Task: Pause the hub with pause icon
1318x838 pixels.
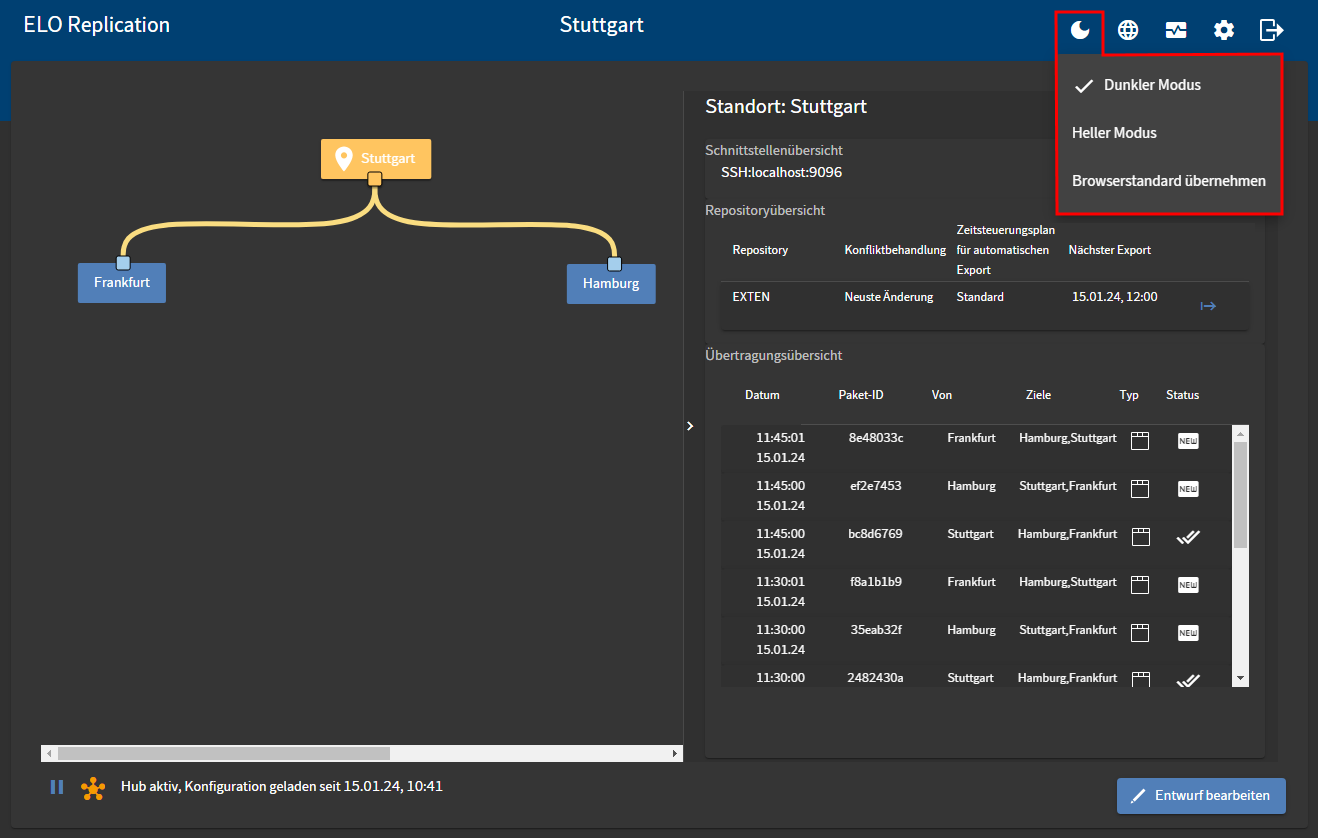Action: click(x=57, y=787)
